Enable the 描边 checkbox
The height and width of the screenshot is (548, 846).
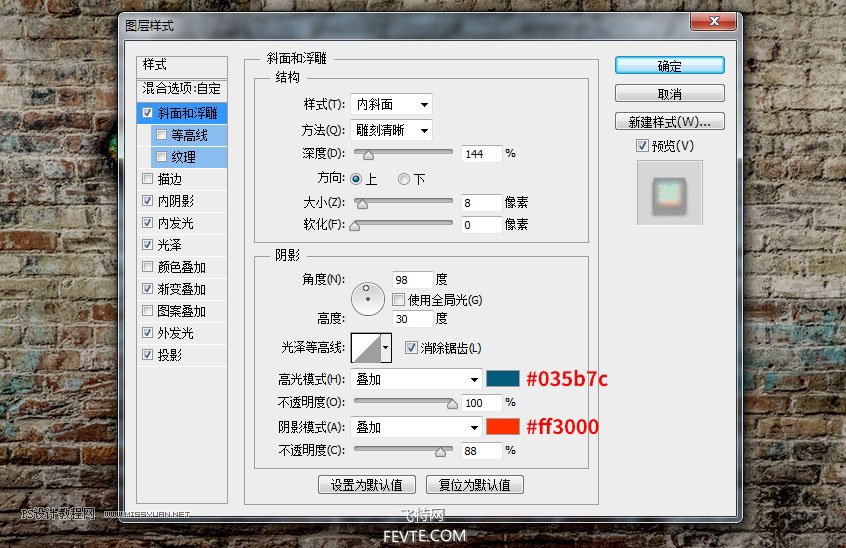(147, 179)
